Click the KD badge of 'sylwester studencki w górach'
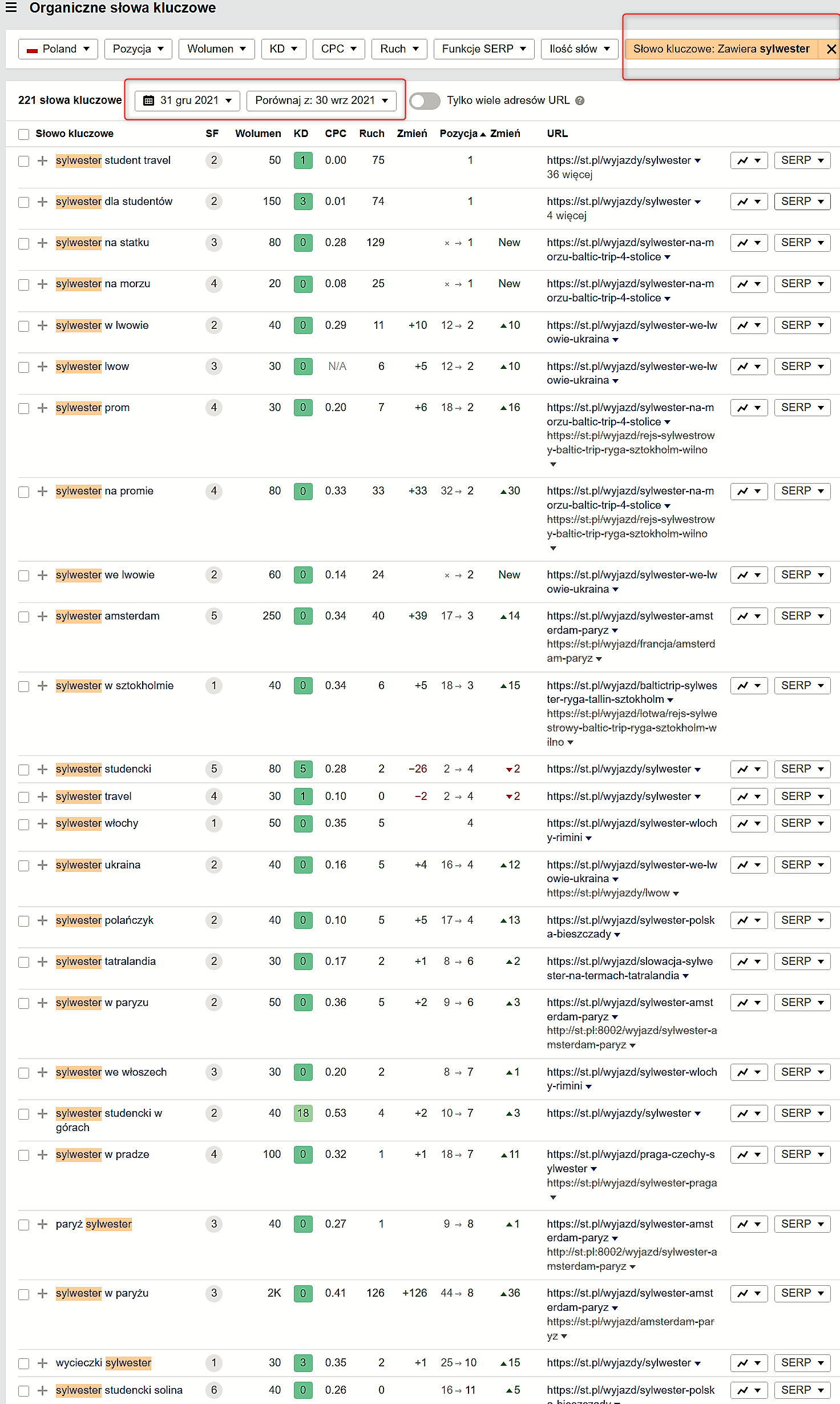This screenshot has height=1404, width=840. click(303, 1113)
